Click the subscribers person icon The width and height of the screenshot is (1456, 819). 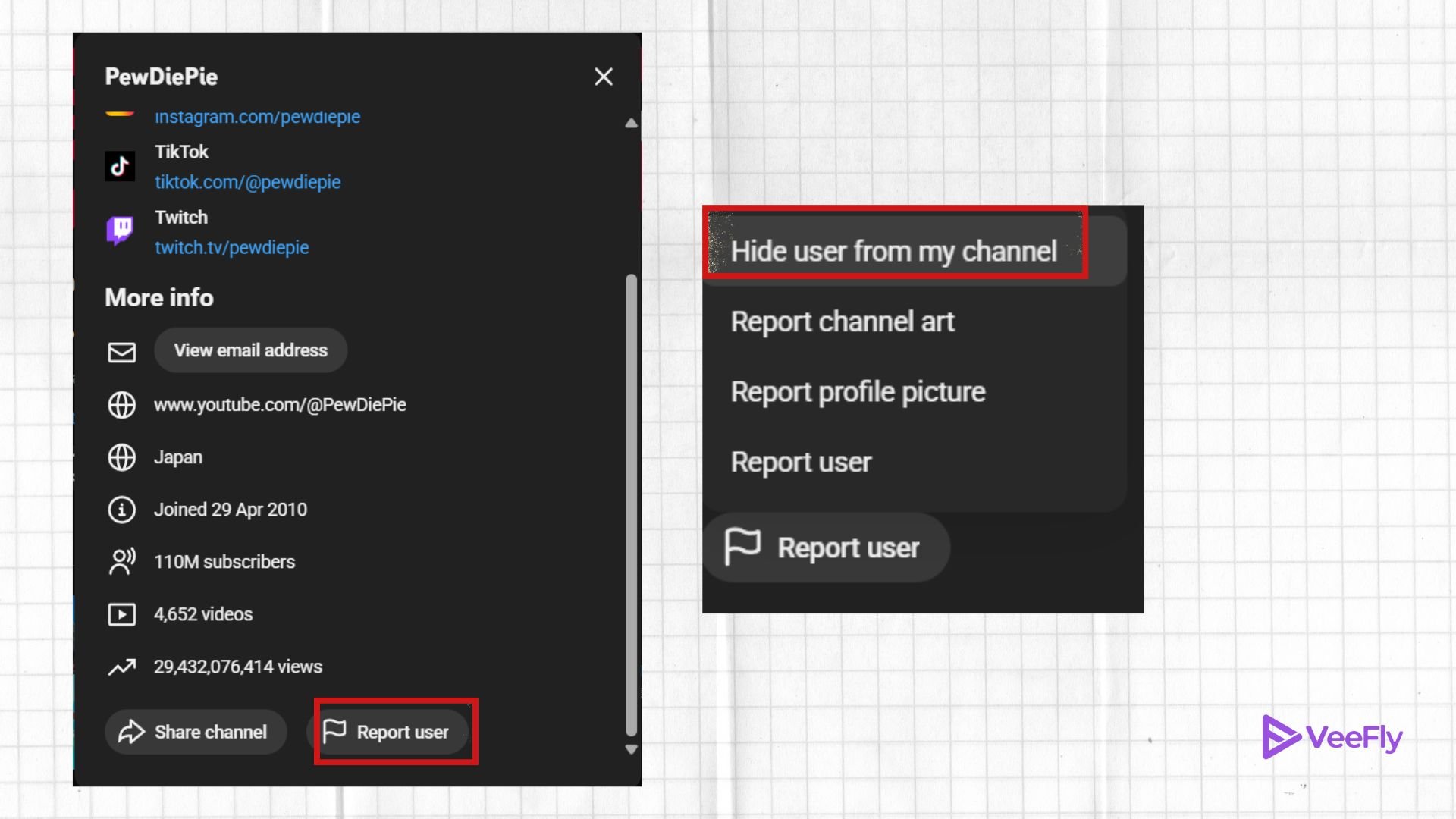point(121,562)
